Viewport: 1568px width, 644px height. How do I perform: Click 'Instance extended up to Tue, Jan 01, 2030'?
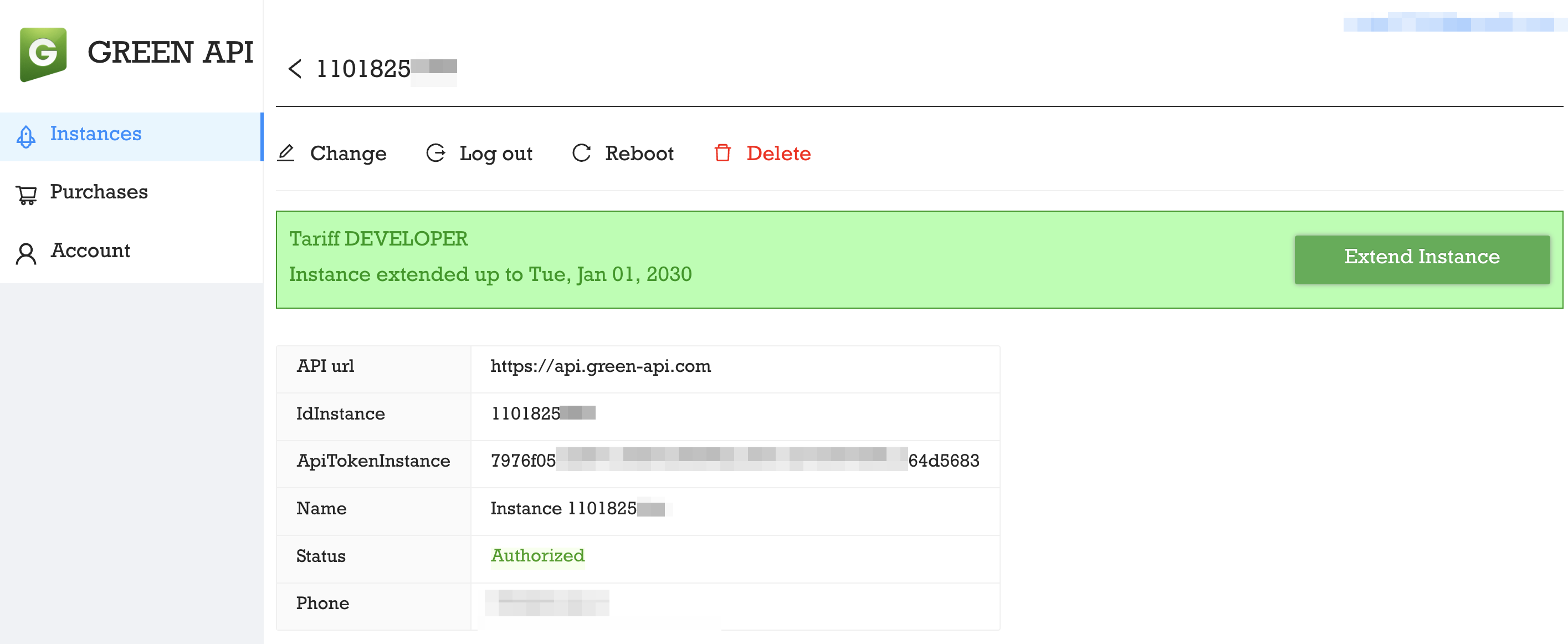tap(490, 275)
